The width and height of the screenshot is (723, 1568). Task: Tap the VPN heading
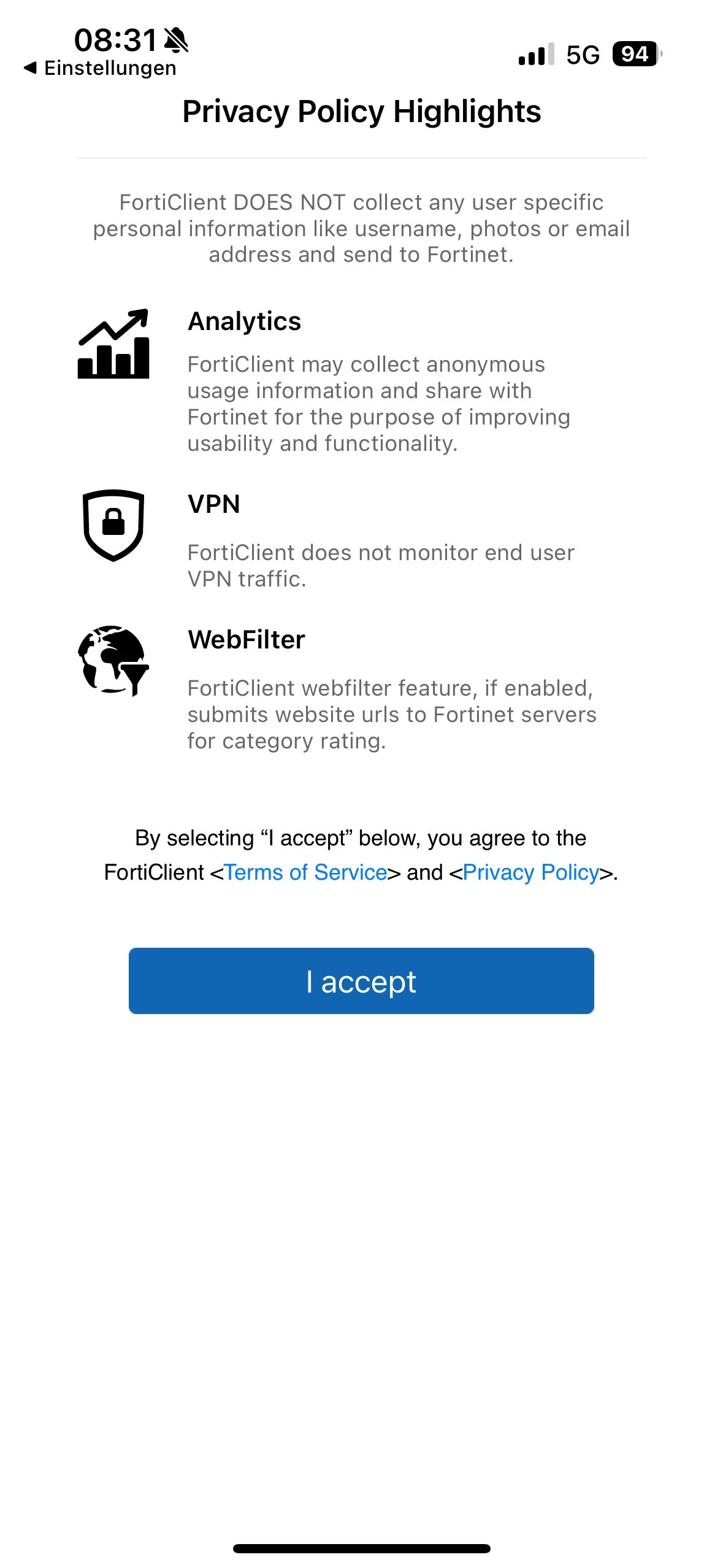point(213,504)
